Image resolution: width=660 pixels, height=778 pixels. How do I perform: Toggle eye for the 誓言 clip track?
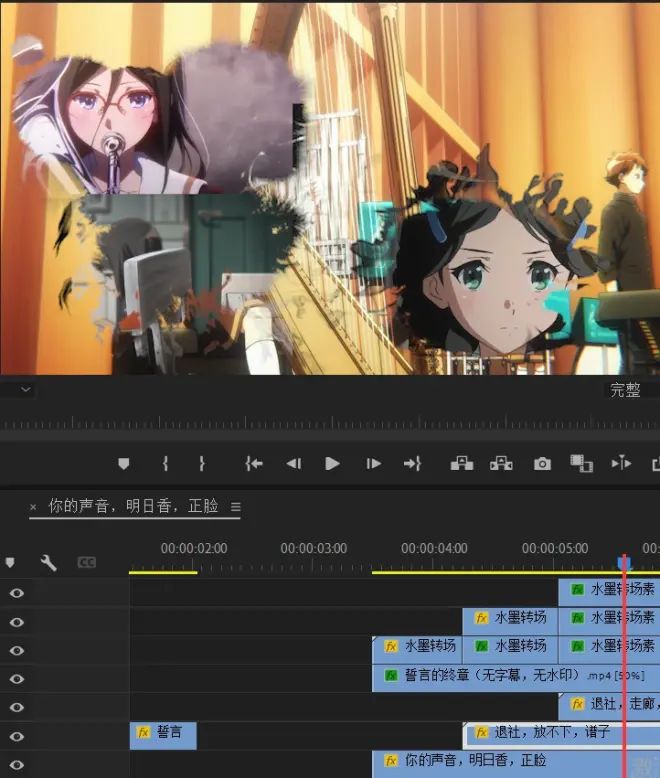point(16,736)
